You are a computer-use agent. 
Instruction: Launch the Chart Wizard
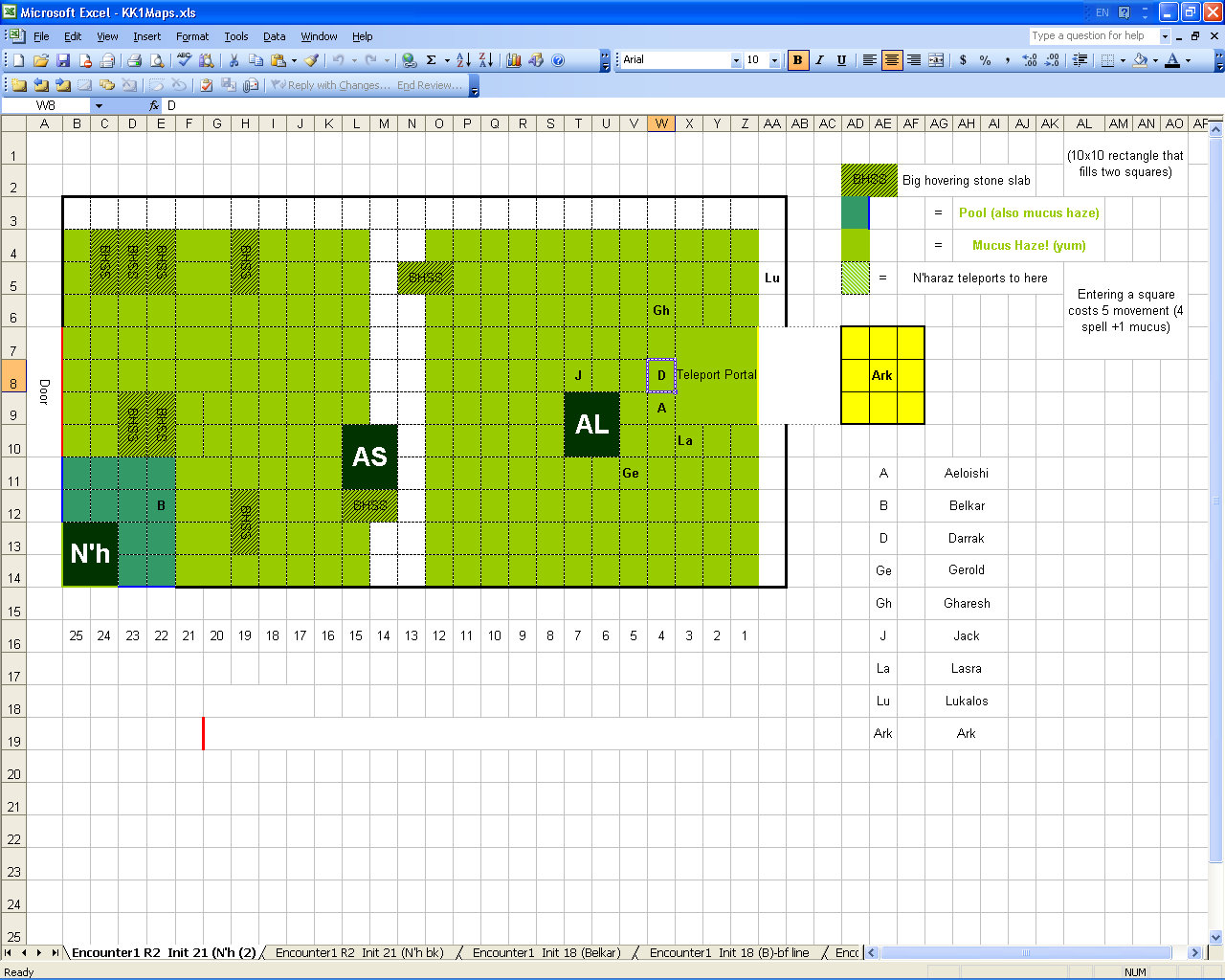pos(514,60)
